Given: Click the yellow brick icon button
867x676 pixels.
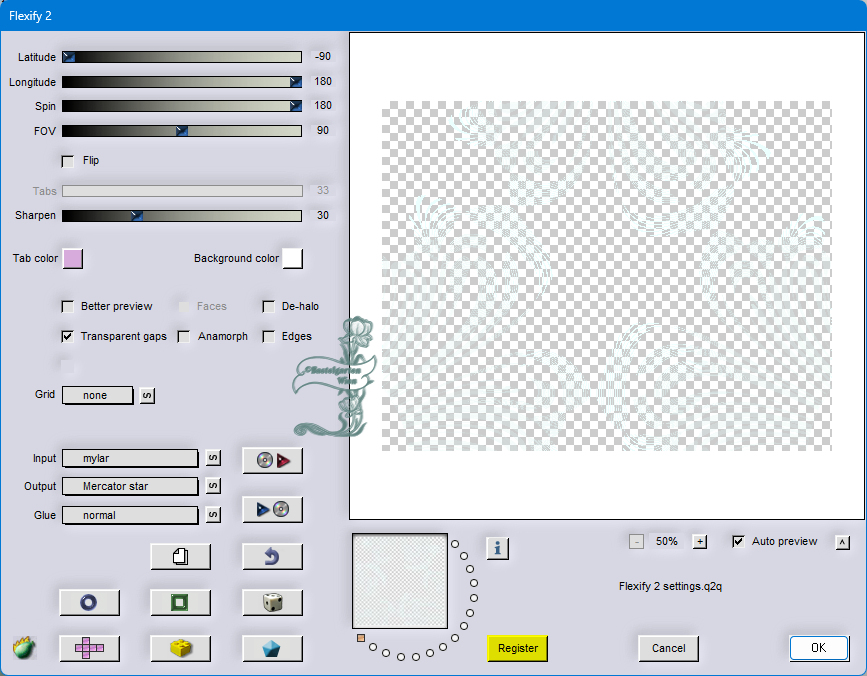Looking at the screenshot, I should [181, 648].
